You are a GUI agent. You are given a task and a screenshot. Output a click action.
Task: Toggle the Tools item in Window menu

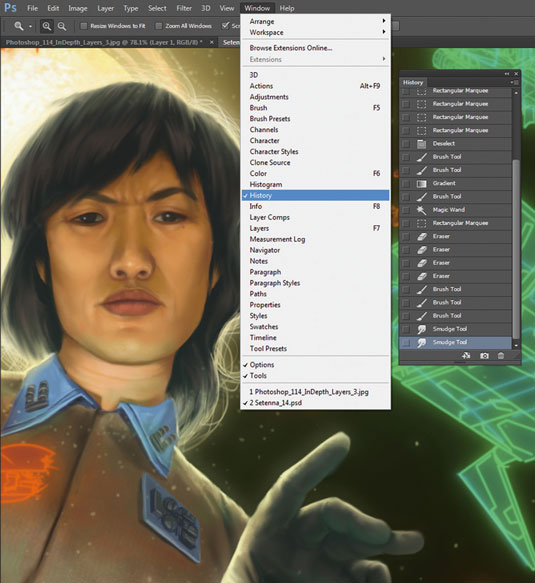315,376
